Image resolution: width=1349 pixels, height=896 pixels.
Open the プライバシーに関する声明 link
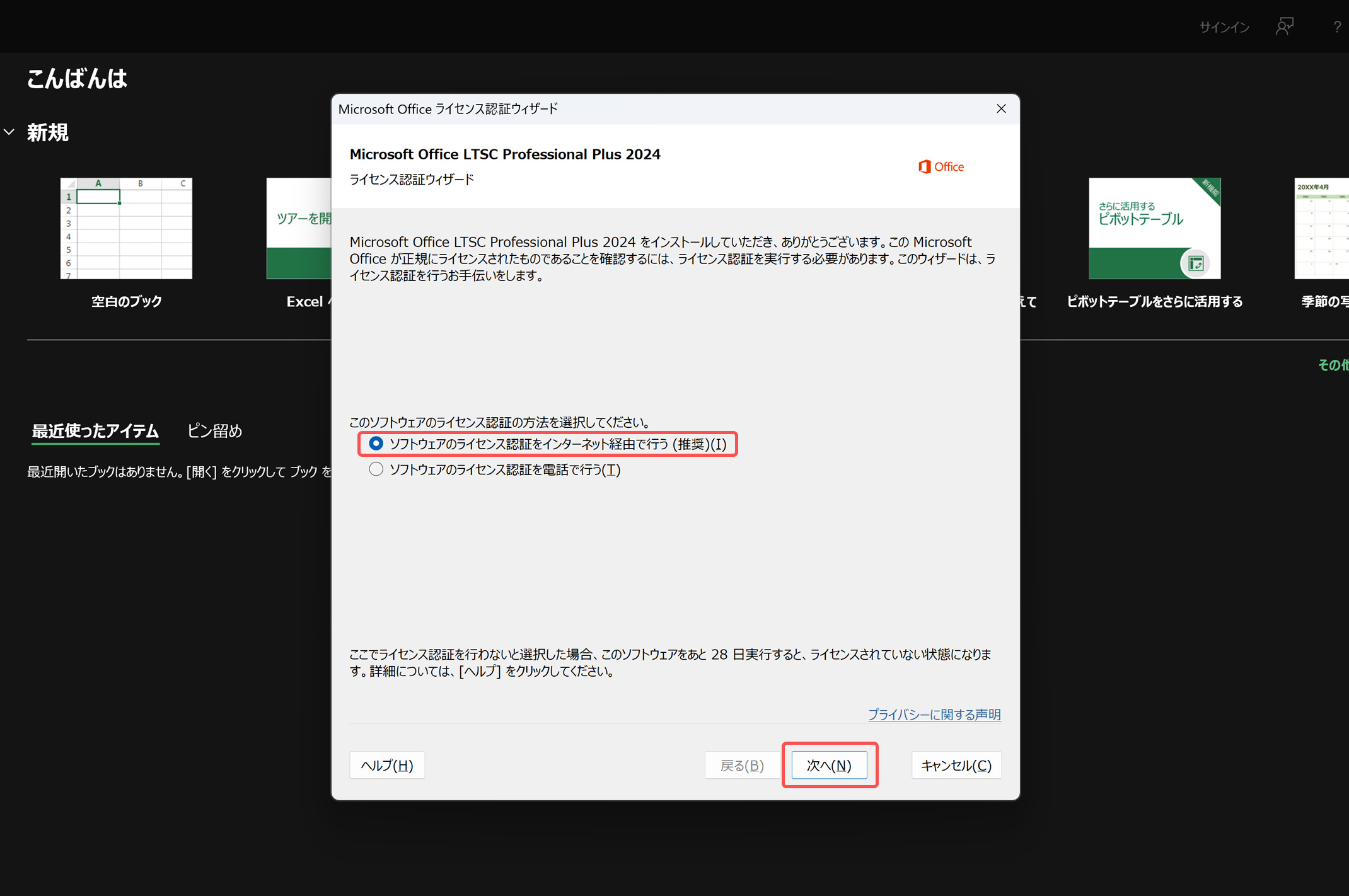click(934, 715)
